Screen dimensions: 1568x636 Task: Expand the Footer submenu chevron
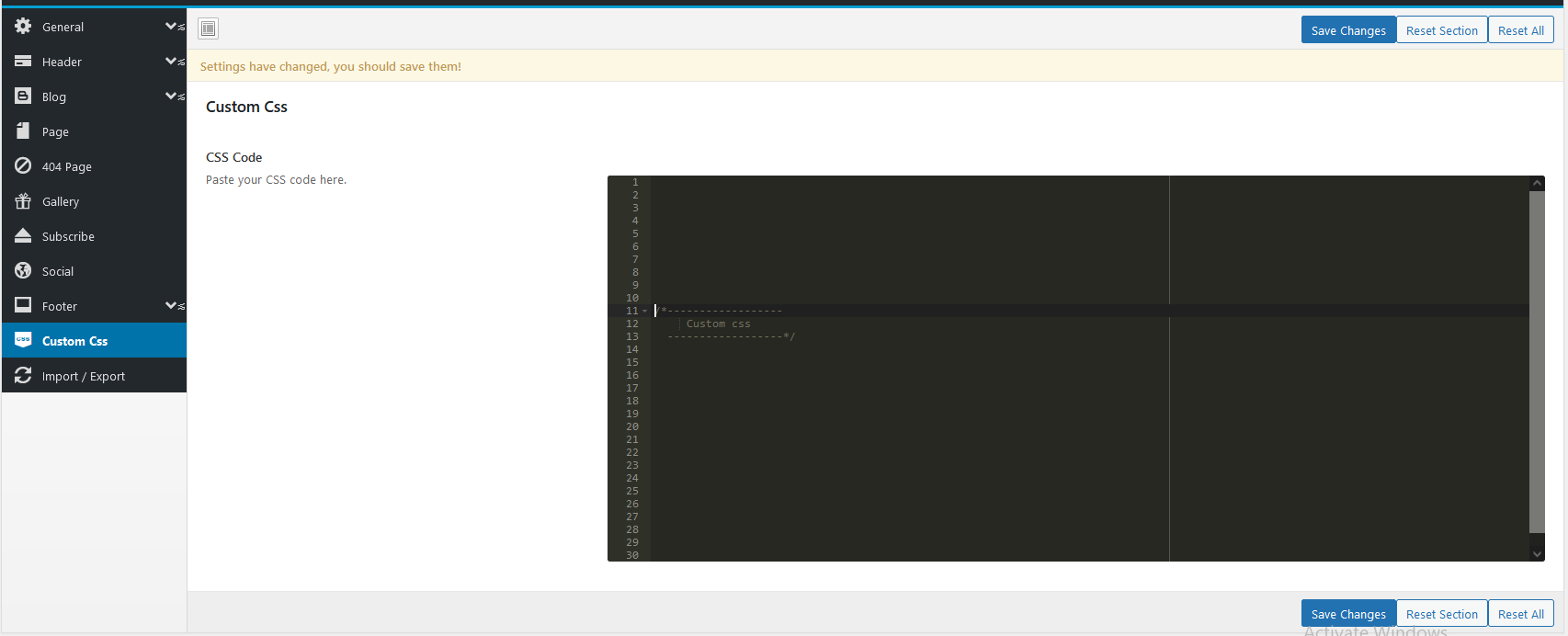(171, 306)
